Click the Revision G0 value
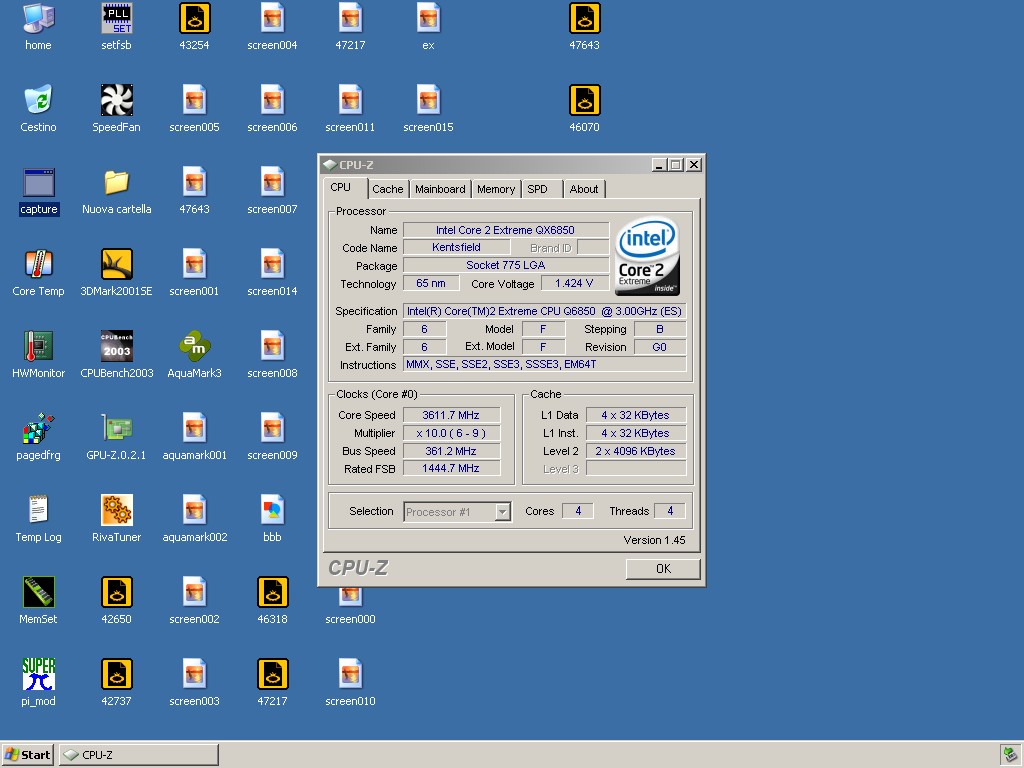 660,347
